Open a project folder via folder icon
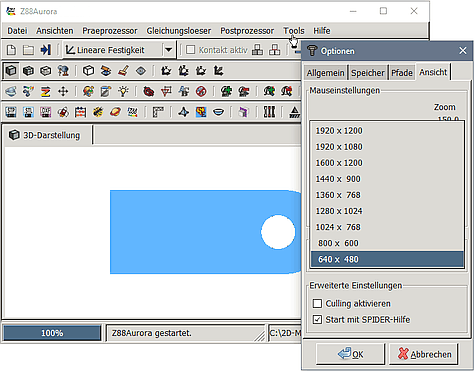This screenshot has height=371, width=474. 28,50
